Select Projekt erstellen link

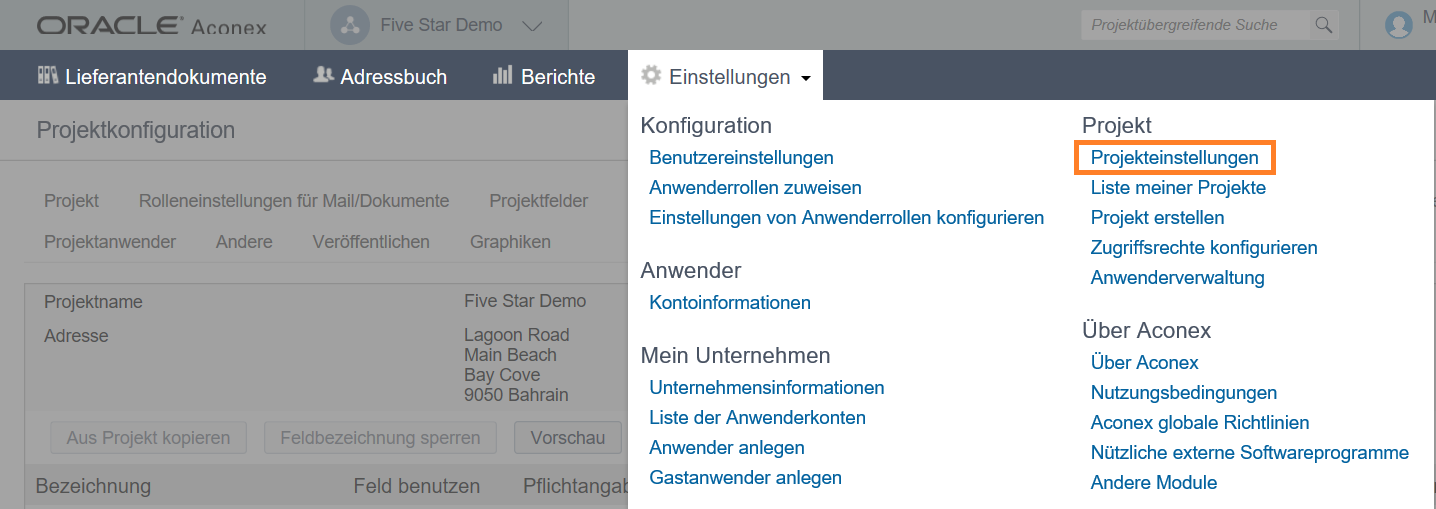(x=1157, y=217)
